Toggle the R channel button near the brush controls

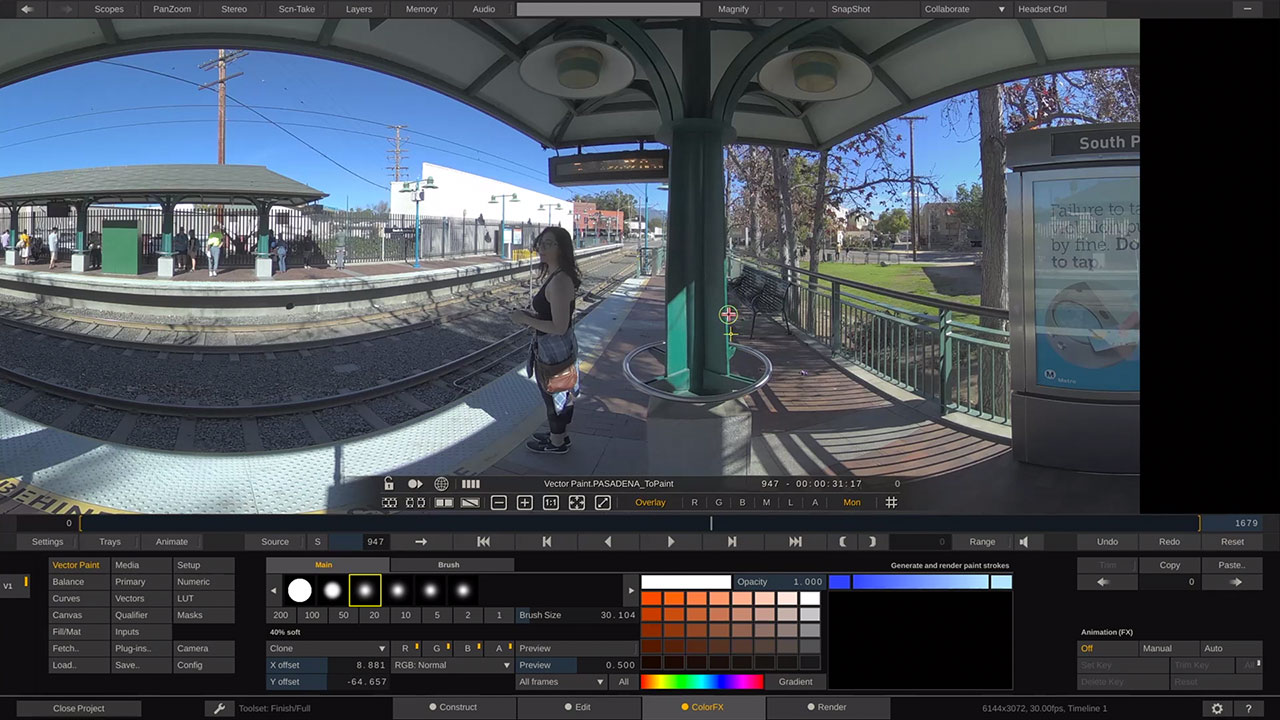click(x=407, y=648)
